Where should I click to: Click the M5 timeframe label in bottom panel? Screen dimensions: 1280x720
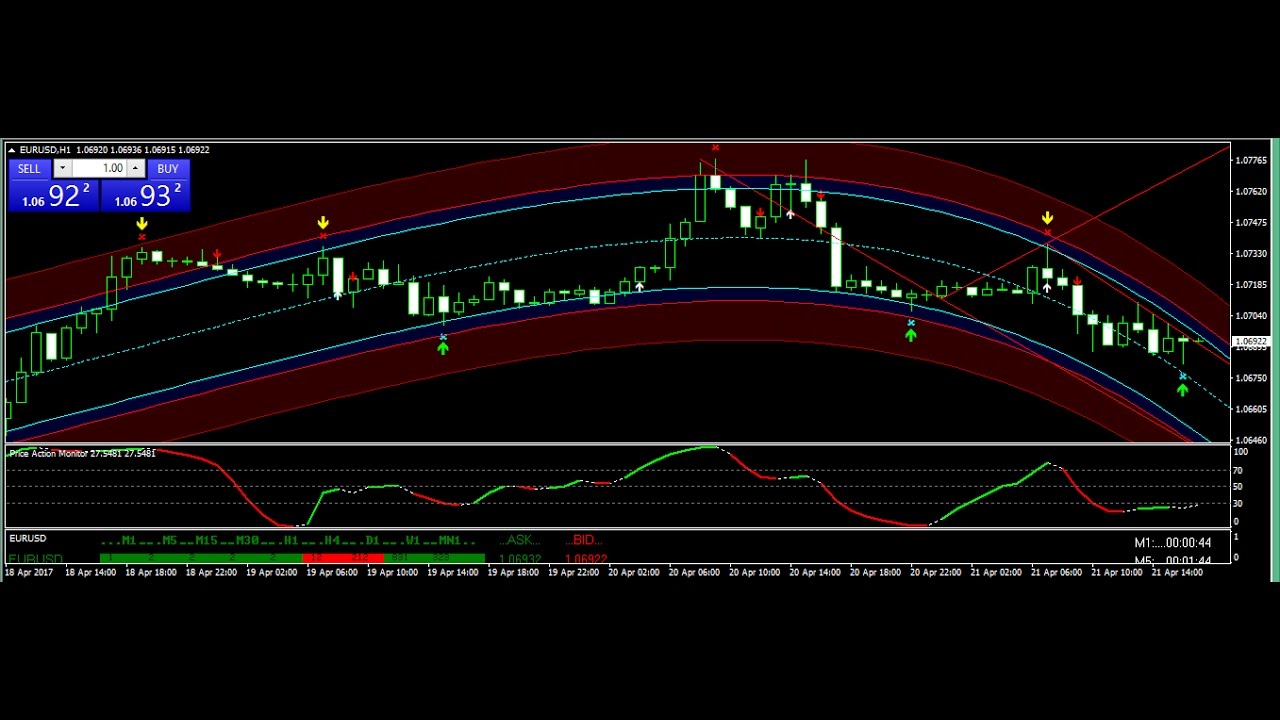[169, 541]
